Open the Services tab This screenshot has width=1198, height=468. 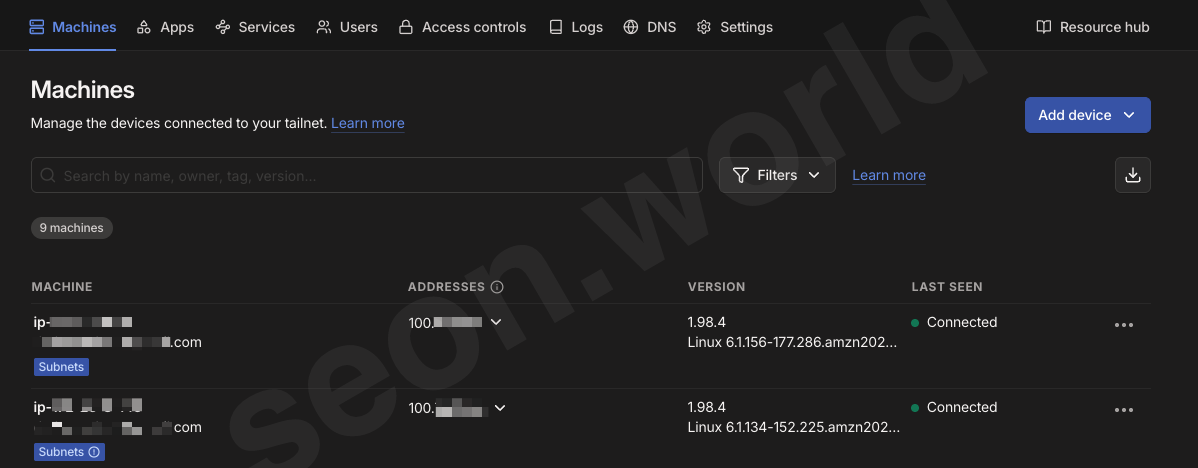point(255,27)
